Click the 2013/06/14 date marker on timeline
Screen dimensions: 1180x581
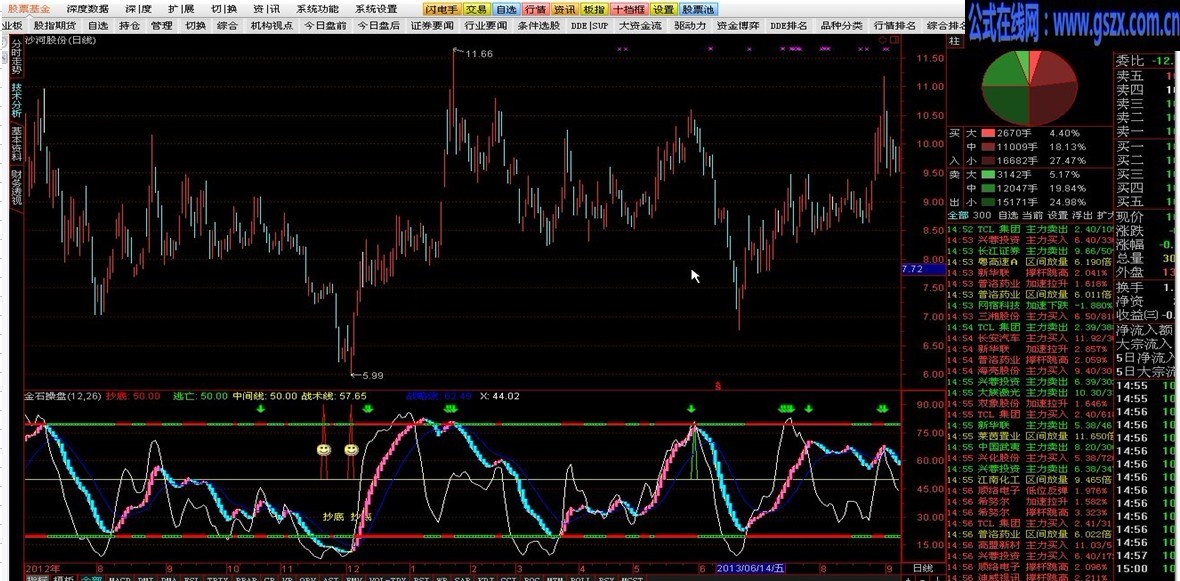tap(751, 567)
